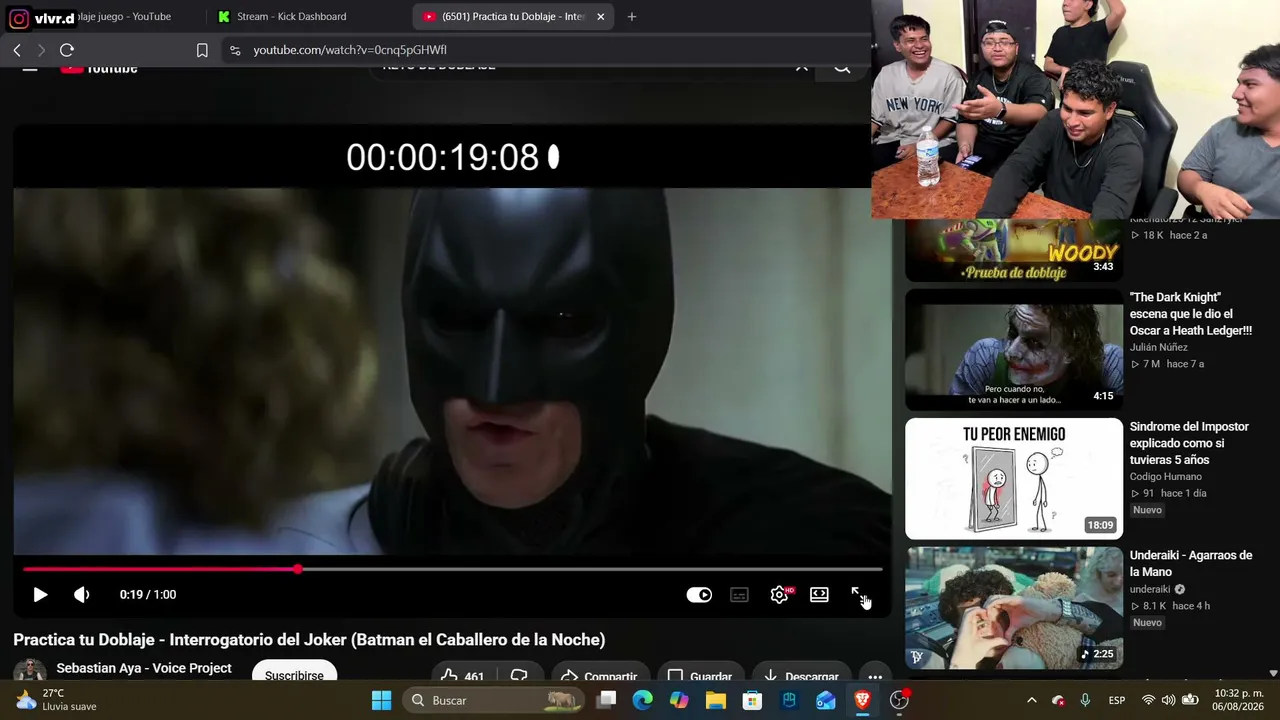The image size is (1280, 720).
Task: Reload the page with the refresh icon
Action: click(x=67, y=50)
